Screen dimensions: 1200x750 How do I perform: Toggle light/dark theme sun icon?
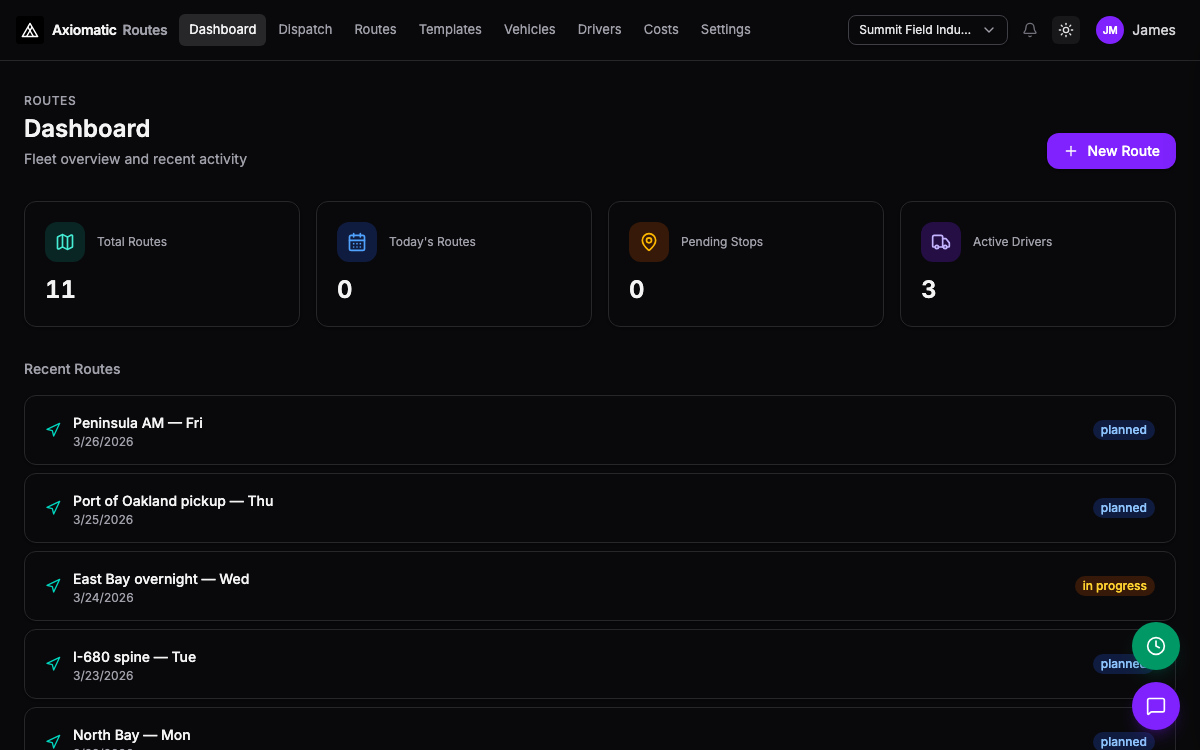pos(1066,30)
